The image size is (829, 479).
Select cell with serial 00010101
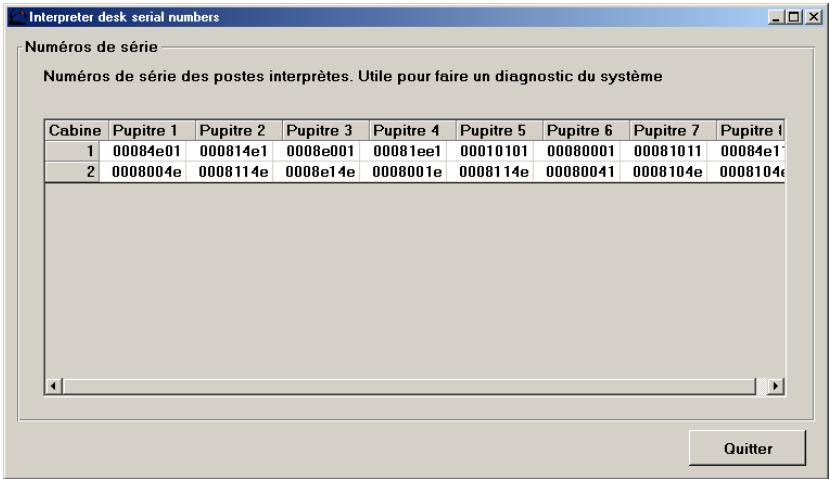click(490, 151)
